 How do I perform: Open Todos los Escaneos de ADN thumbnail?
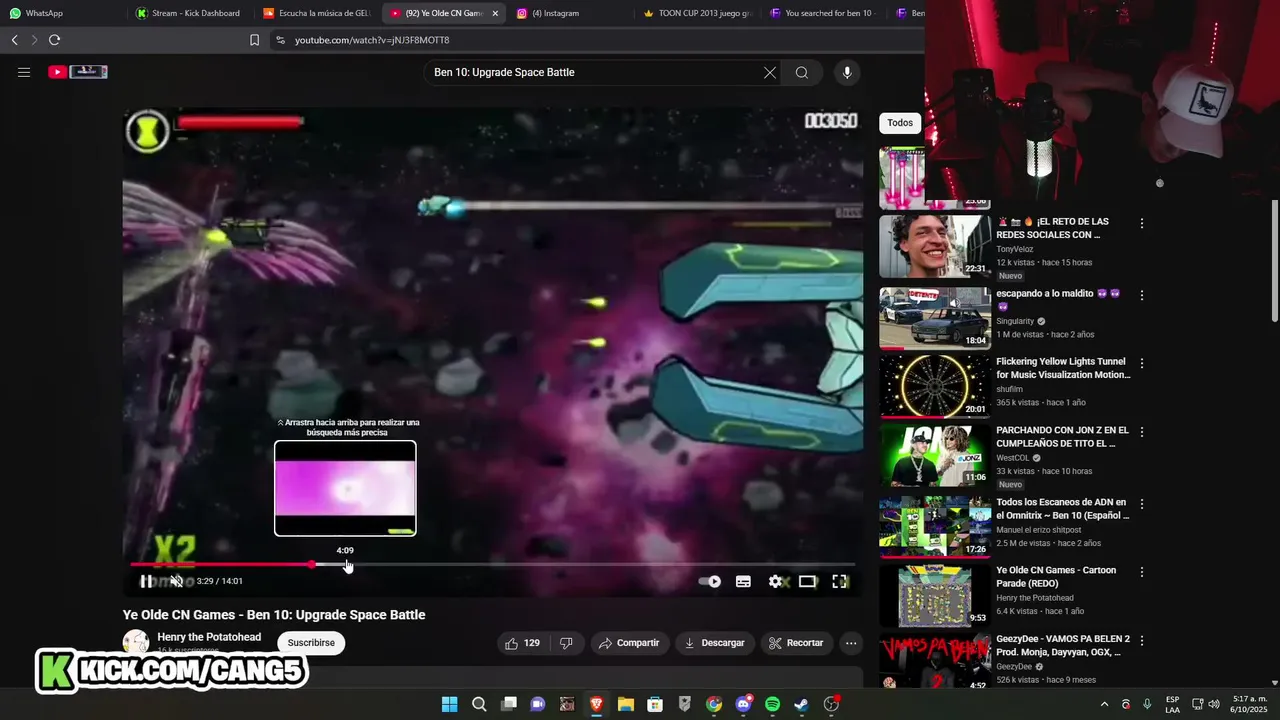point(935,526)
